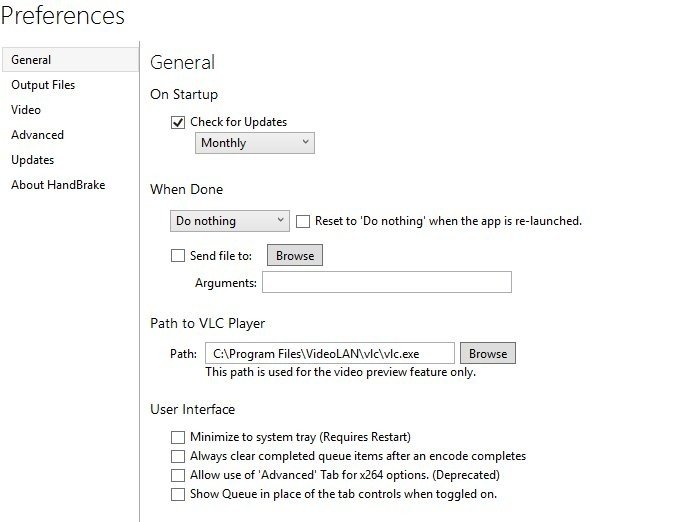
Task: Click Browse next to Send file to
Action: pyautogui.click(x=295, y=256)
